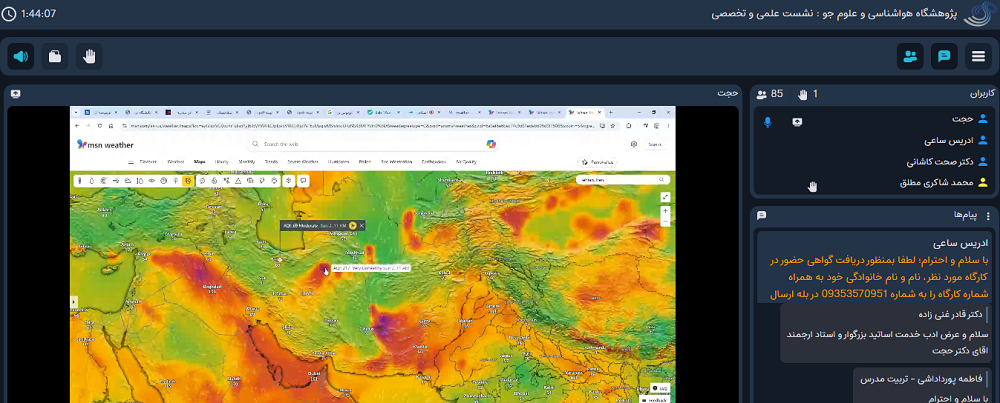Image resolution: width=1000 pixels, height=403 pixels.
Task: Click the microphone icon in حجت's row
Action: click(x=767, y=122)
